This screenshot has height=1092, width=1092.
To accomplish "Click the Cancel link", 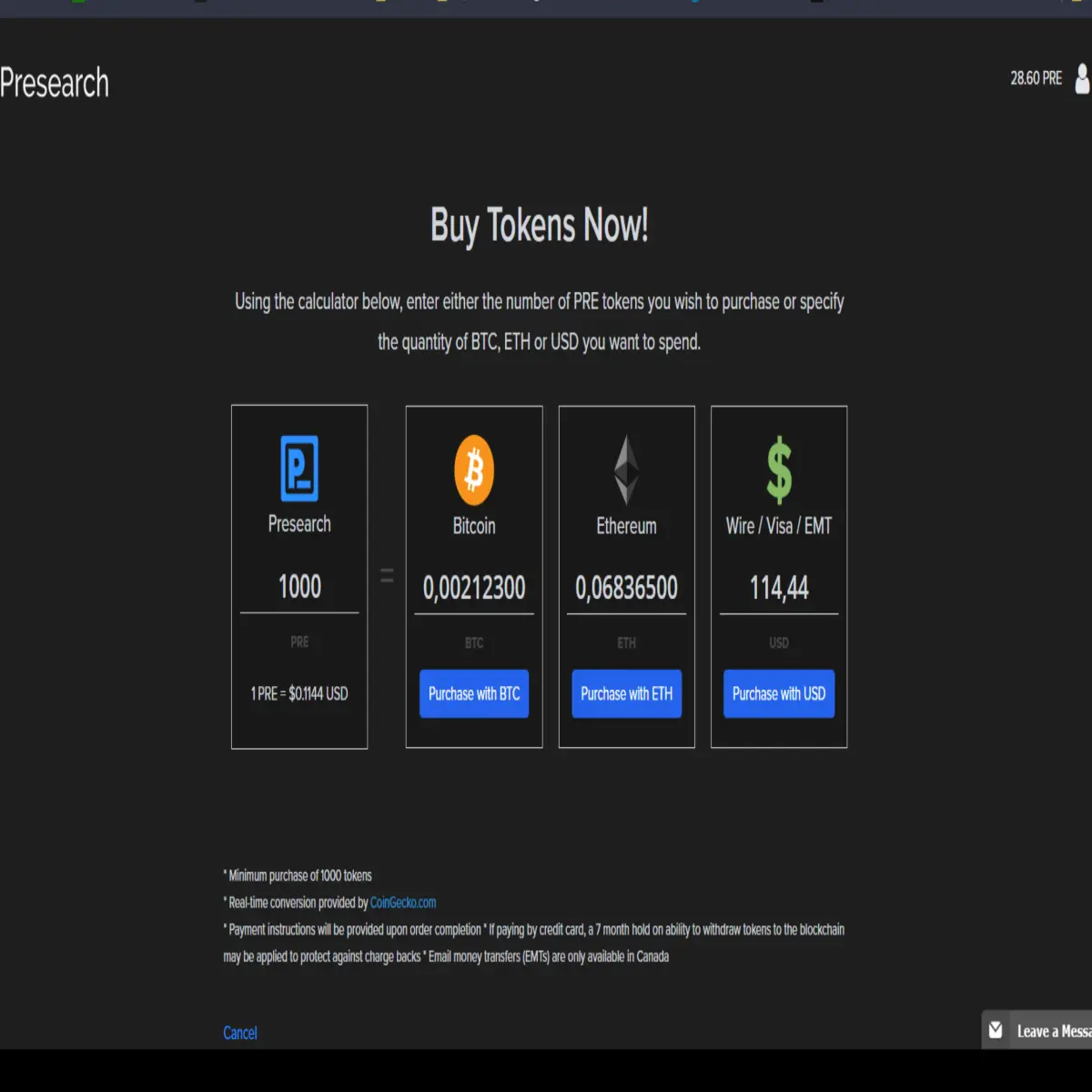I will tap(240, 1033).
